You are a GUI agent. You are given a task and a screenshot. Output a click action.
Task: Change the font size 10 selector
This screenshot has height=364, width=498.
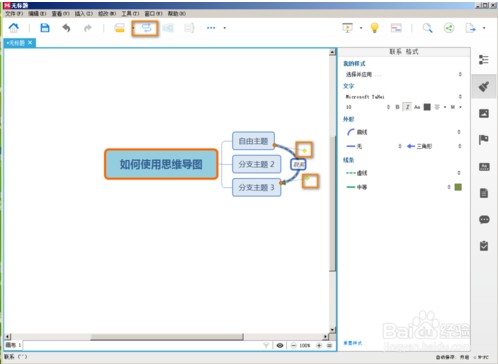click(x=367, y=107)
